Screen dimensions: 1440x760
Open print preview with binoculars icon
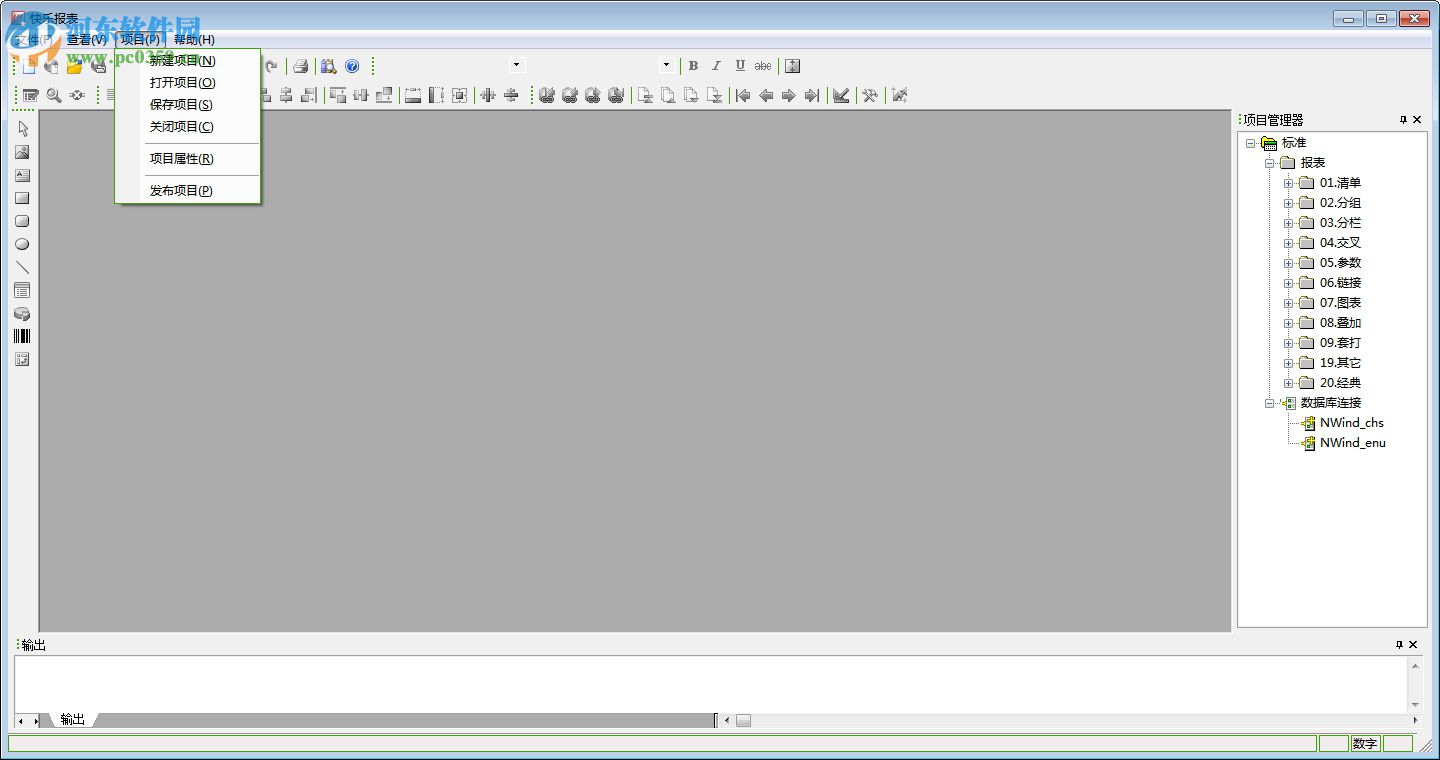point(328,66)
